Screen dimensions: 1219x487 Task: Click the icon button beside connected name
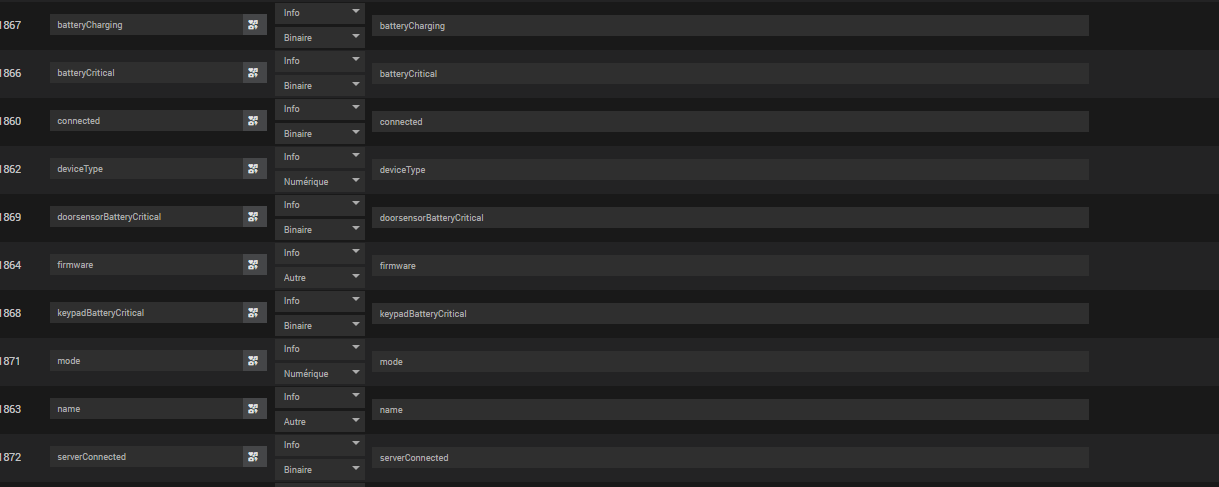[x=254, y=121]
